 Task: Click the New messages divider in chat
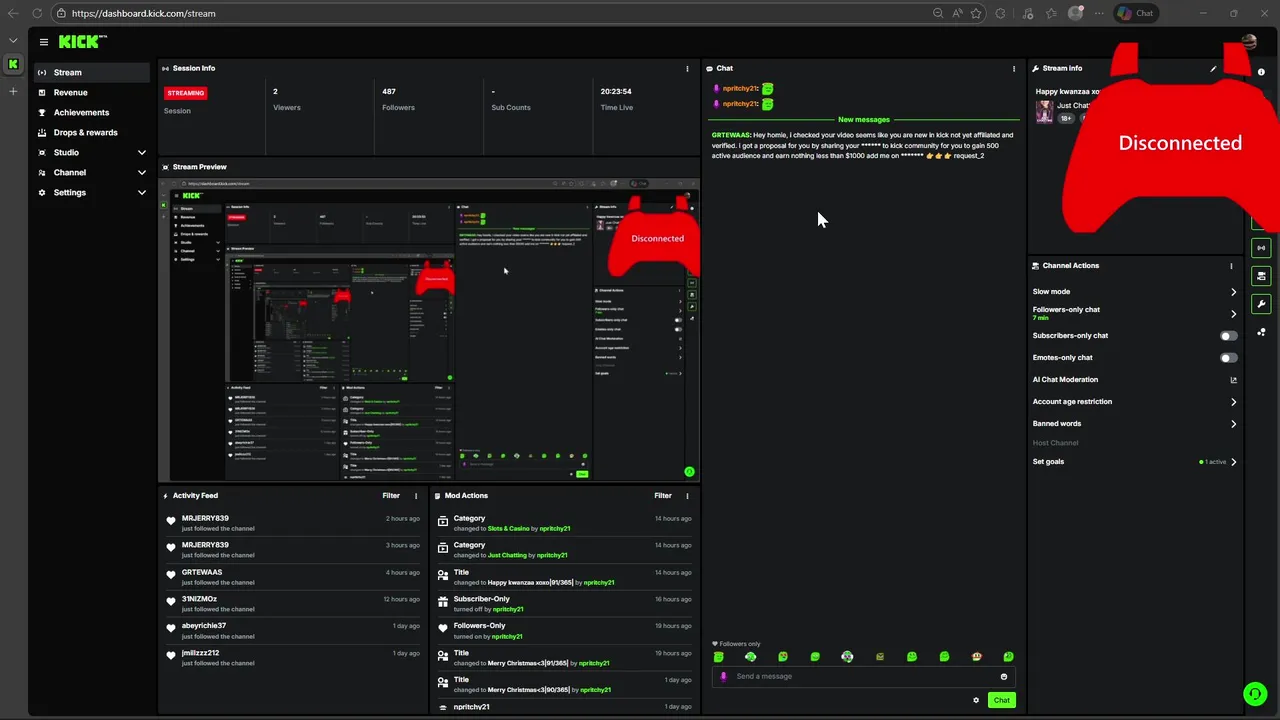point(864,120)
